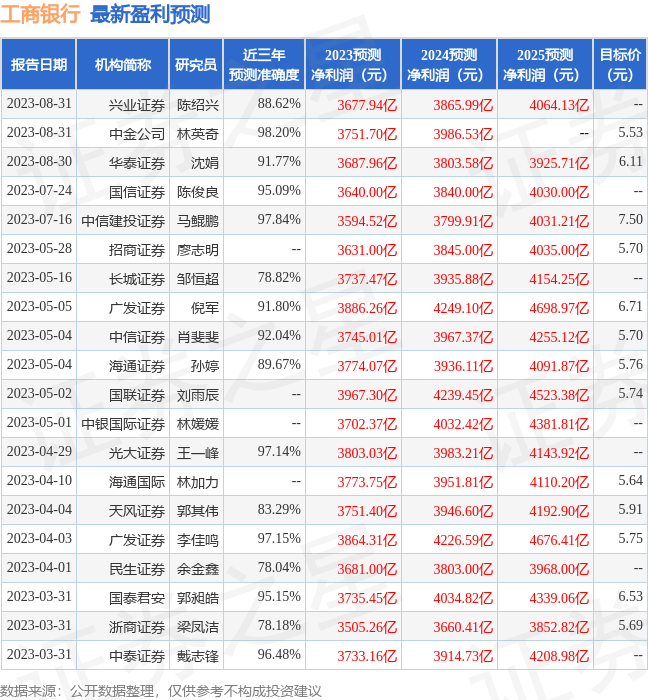Click report date 2023-04-29

(x=39, y=452)
